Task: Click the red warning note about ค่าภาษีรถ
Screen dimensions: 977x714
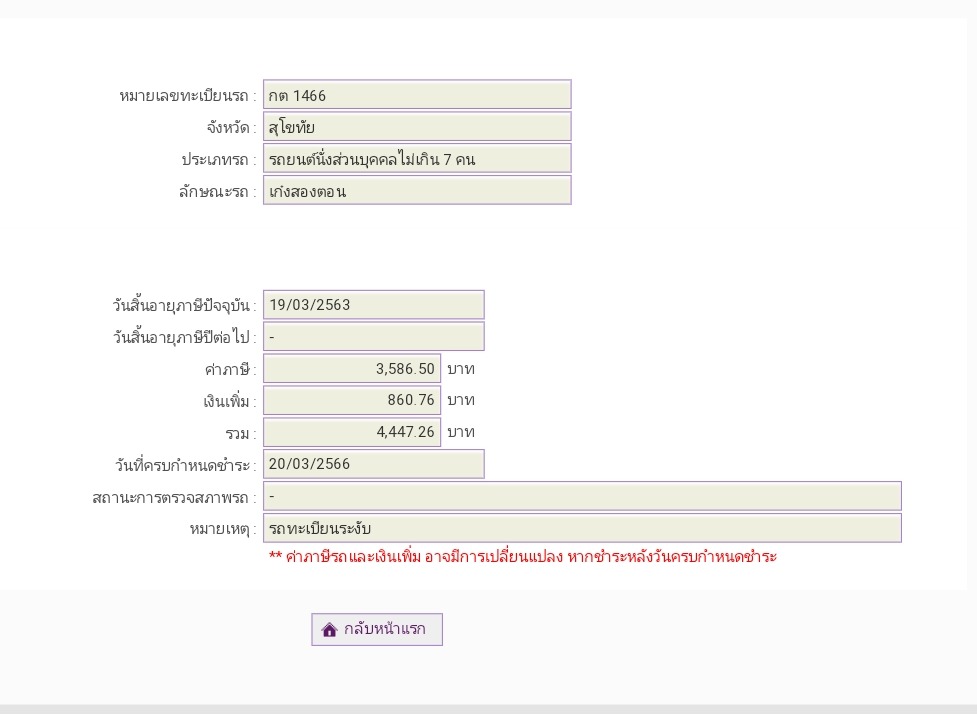Action: (x=523, y=556)
